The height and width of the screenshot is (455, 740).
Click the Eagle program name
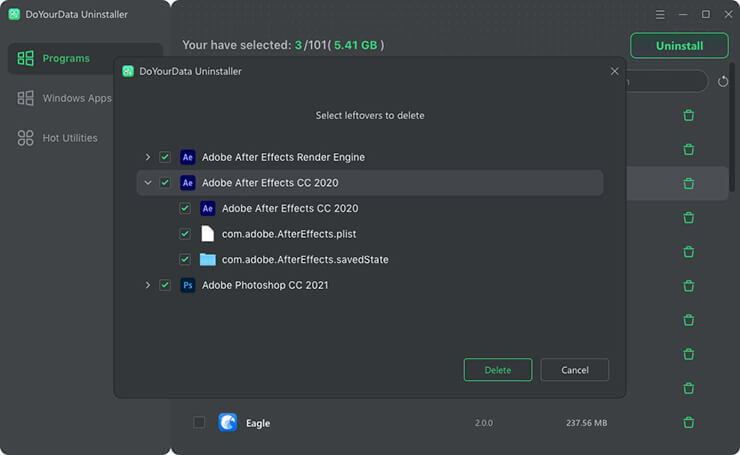point(258,423)
